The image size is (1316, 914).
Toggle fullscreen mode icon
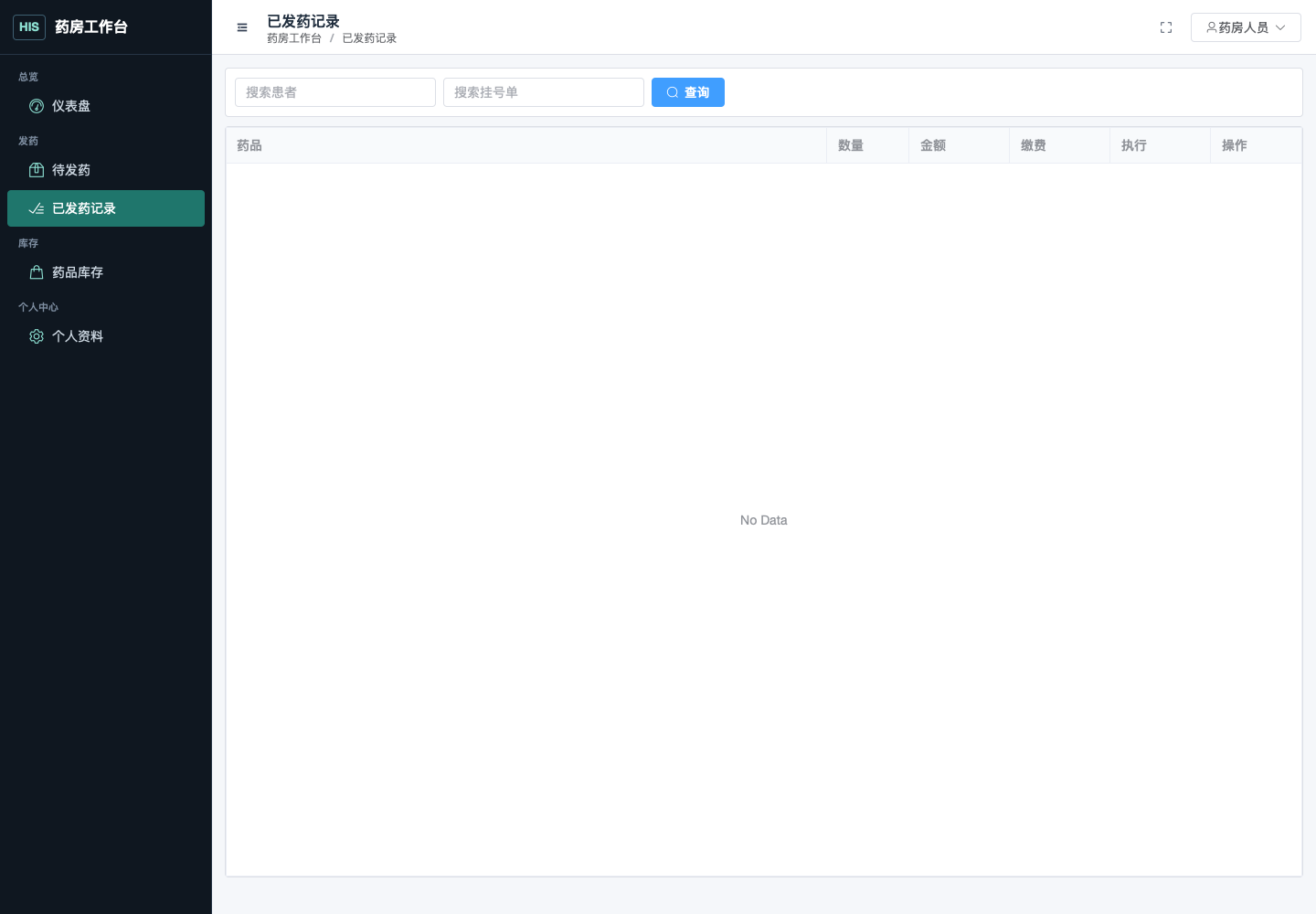[x=1166, y=27]
